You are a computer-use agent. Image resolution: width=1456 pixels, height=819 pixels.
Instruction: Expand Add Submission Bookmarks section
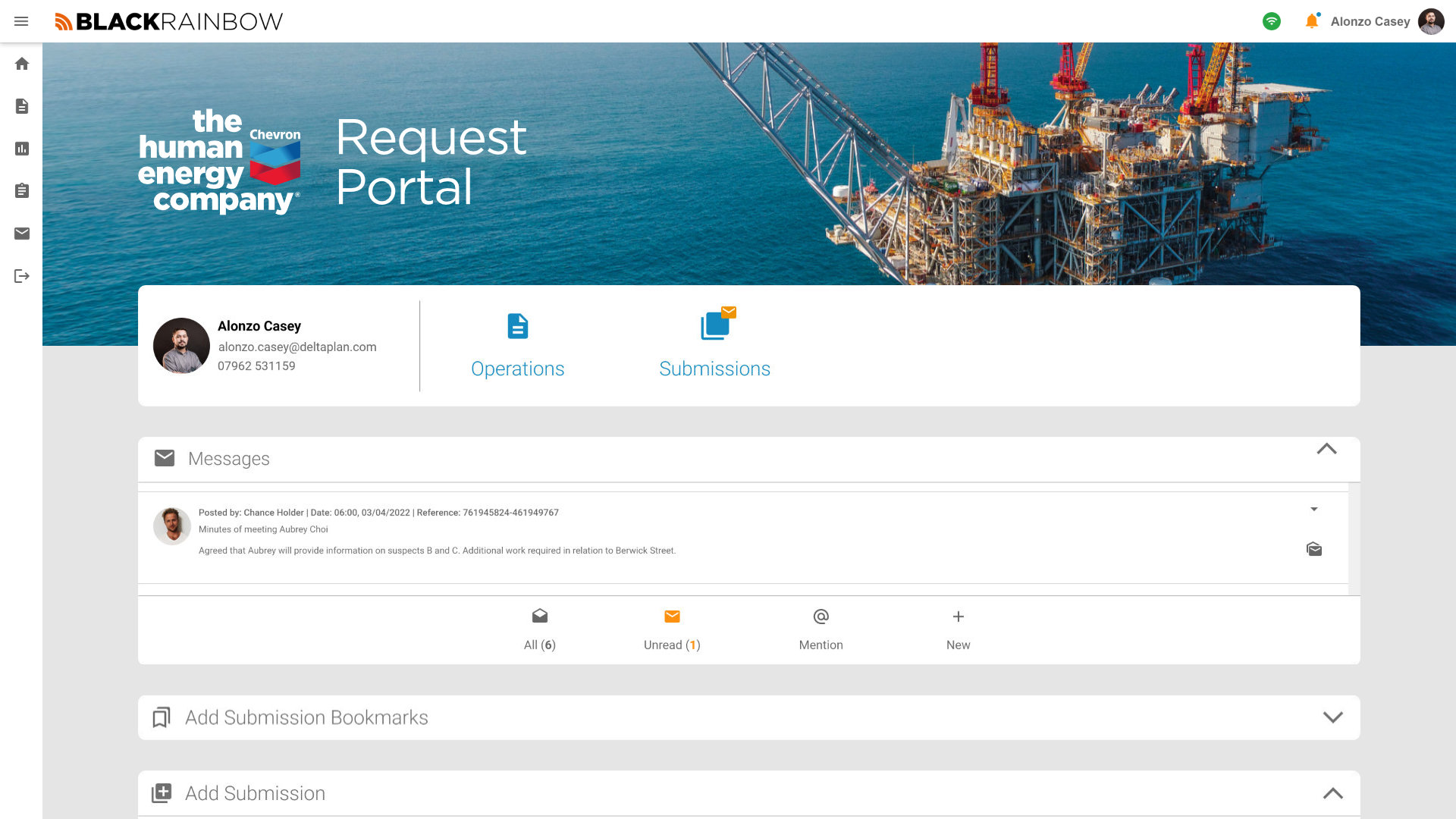1332,717
